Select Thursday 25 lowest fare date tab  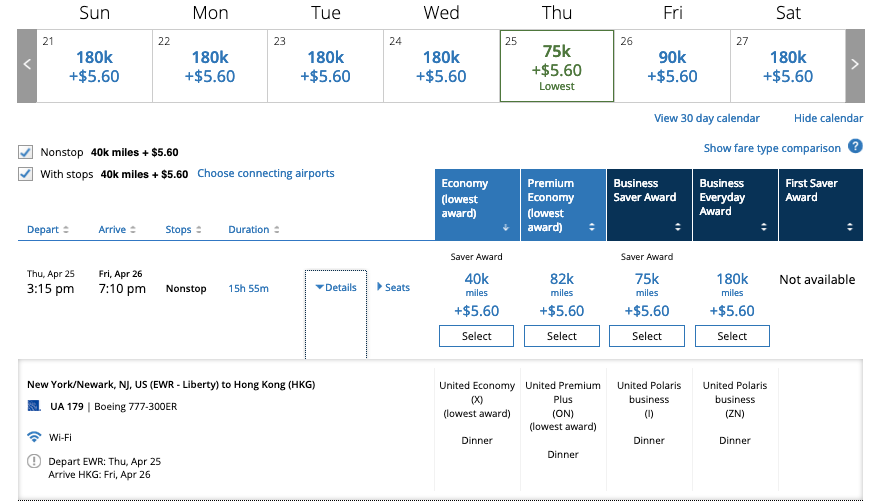click(556, 65)
